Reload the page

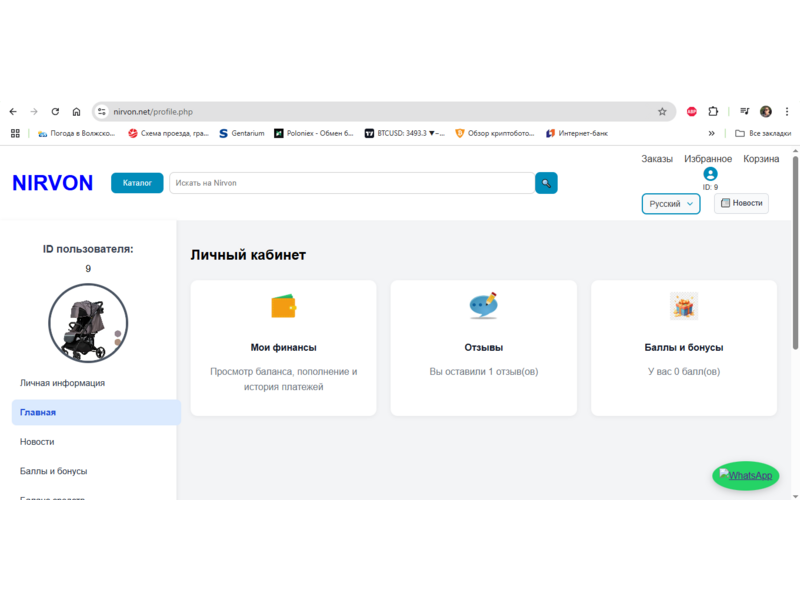(x=55, y=112)
